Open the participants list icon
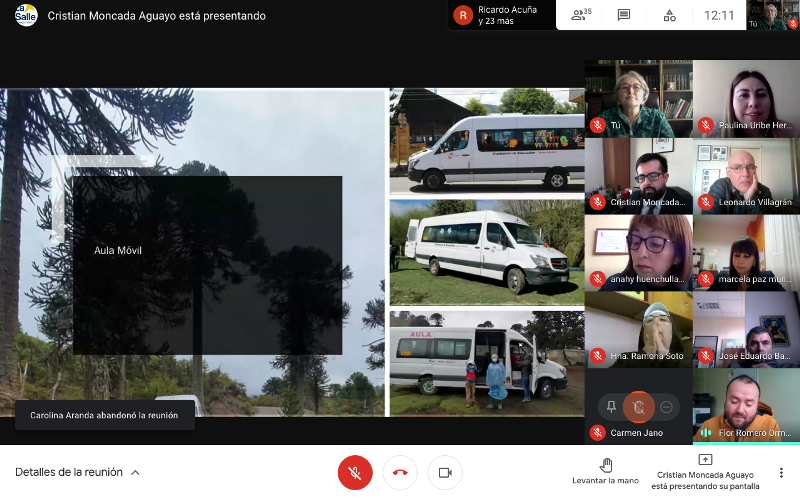Viewport: 800px width, 500px height. [x=580, y=15]
